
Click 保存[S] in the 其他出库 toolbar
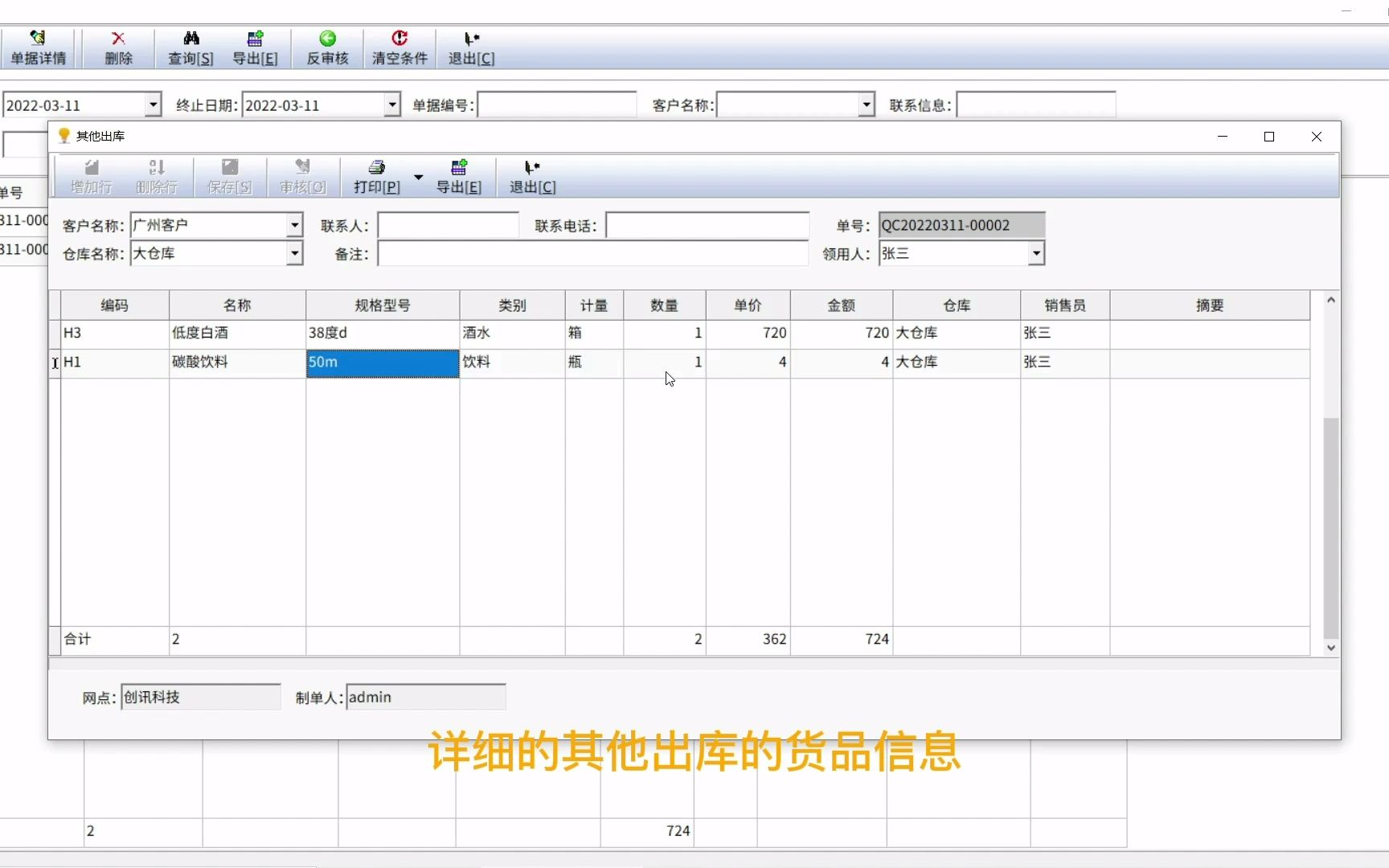(x=230, y=177)
